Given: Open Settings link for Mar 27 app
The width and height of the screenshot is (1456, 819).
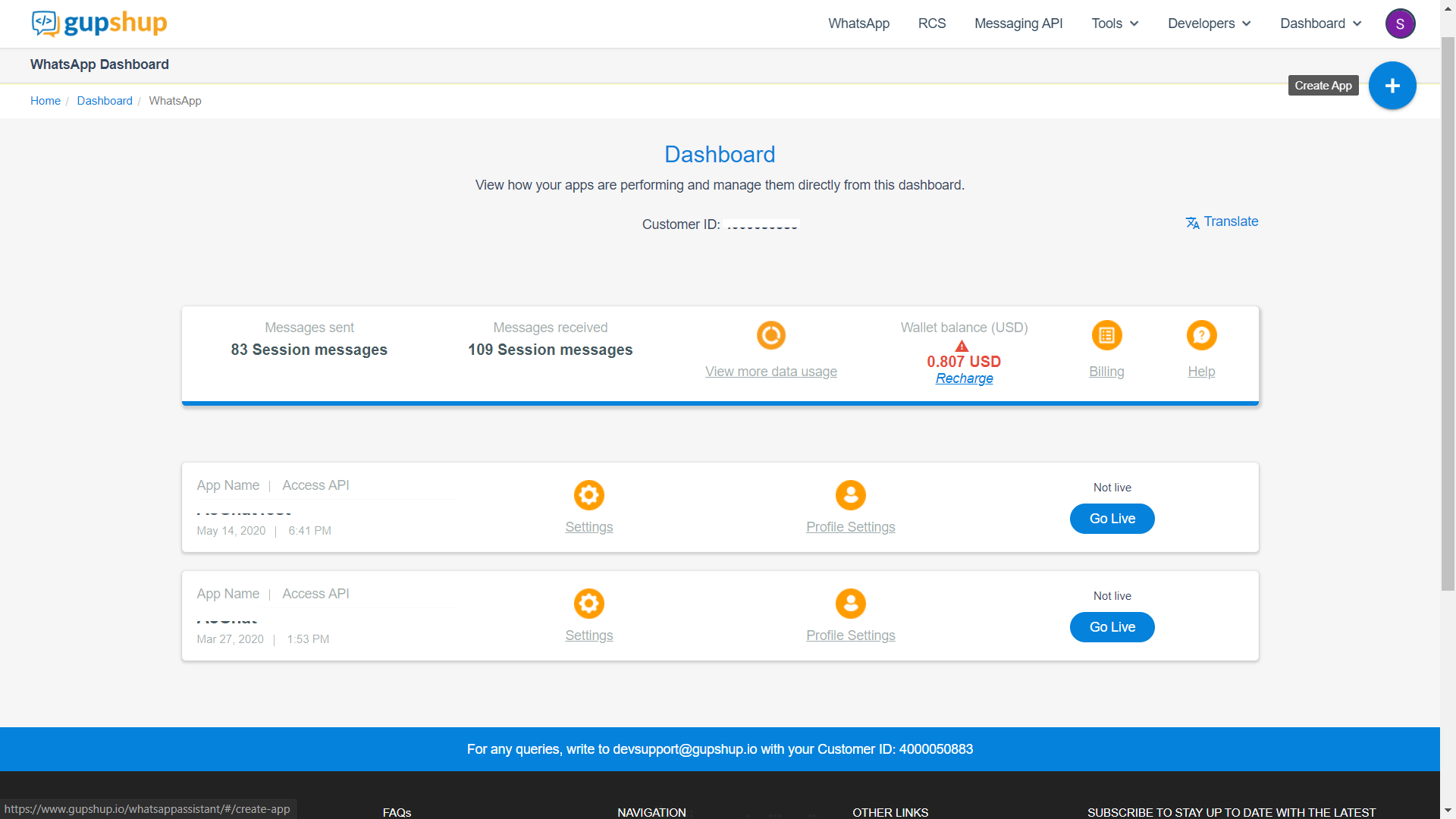Looking at the screenshot, I should 589,635.
